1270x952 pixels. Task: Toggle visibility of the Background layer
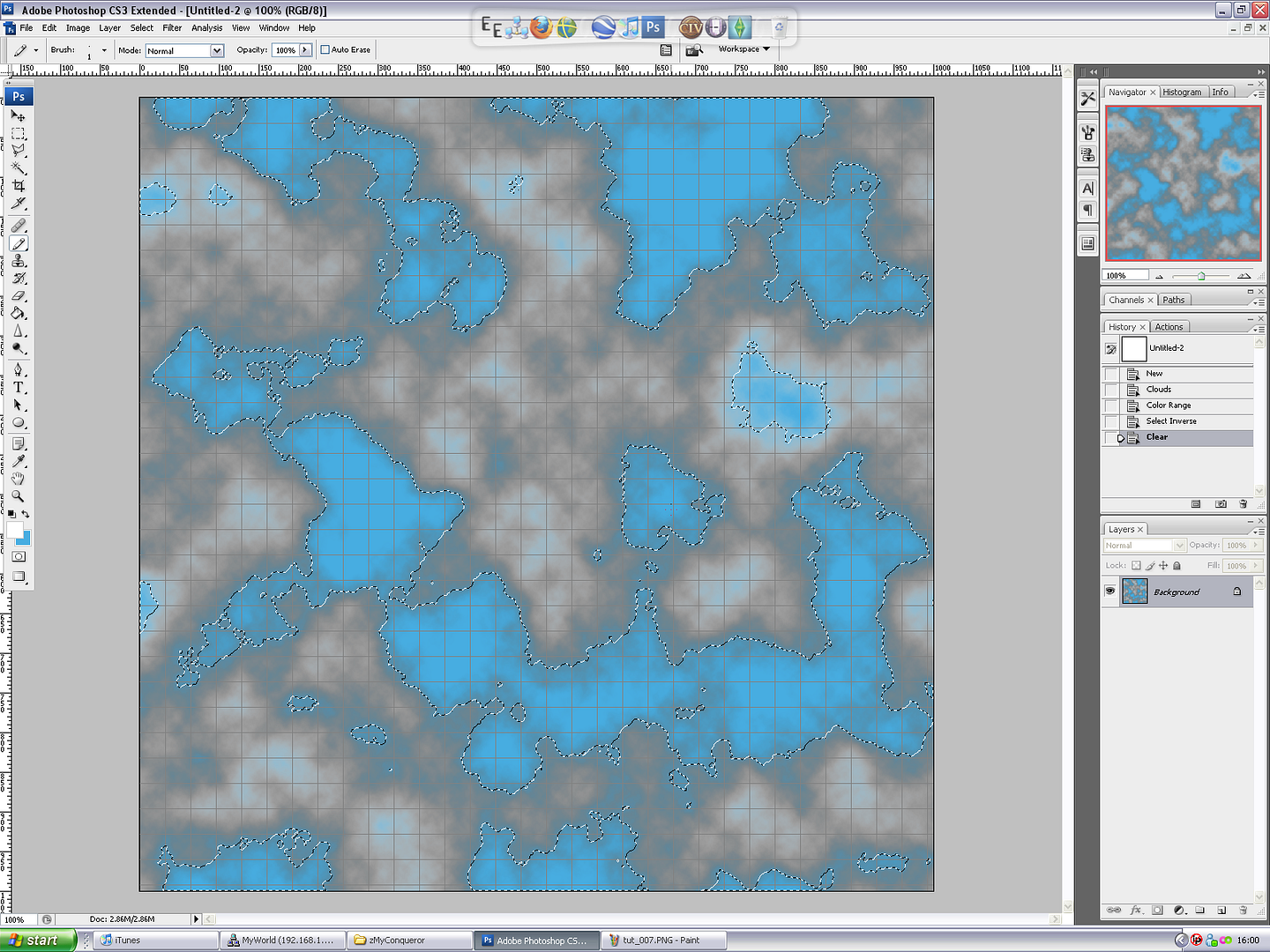tap(1110, 591)
